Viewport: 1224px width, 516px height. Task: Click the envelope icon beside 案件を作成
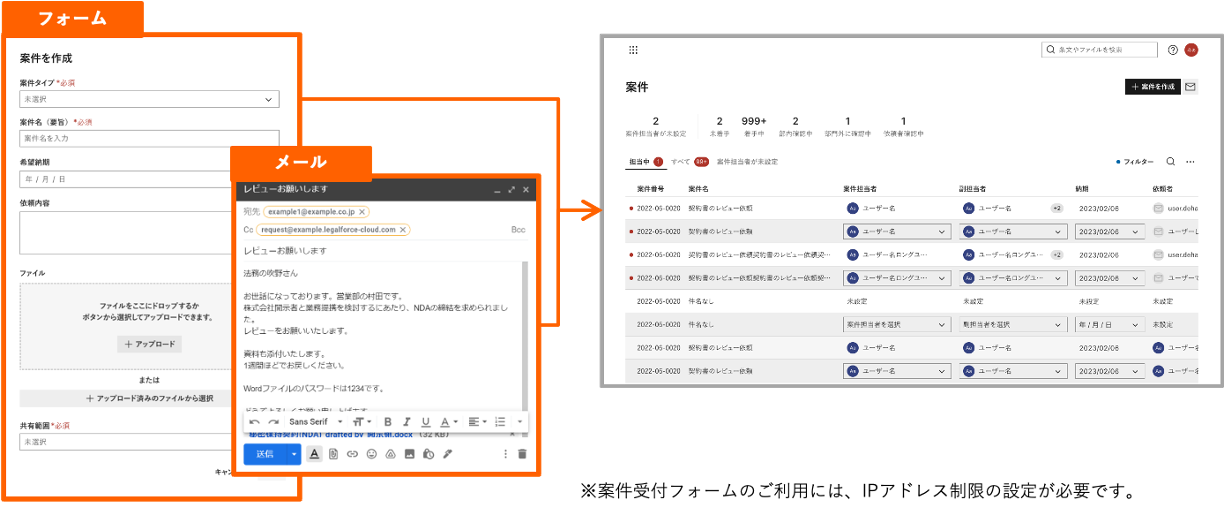click(x=1191, y=87)
